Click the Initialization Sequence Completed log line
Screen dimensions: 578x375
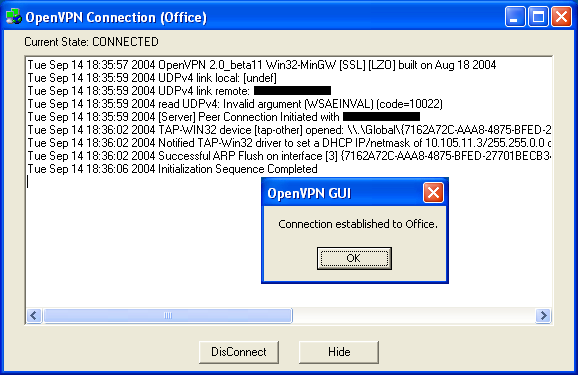[173, 169]
